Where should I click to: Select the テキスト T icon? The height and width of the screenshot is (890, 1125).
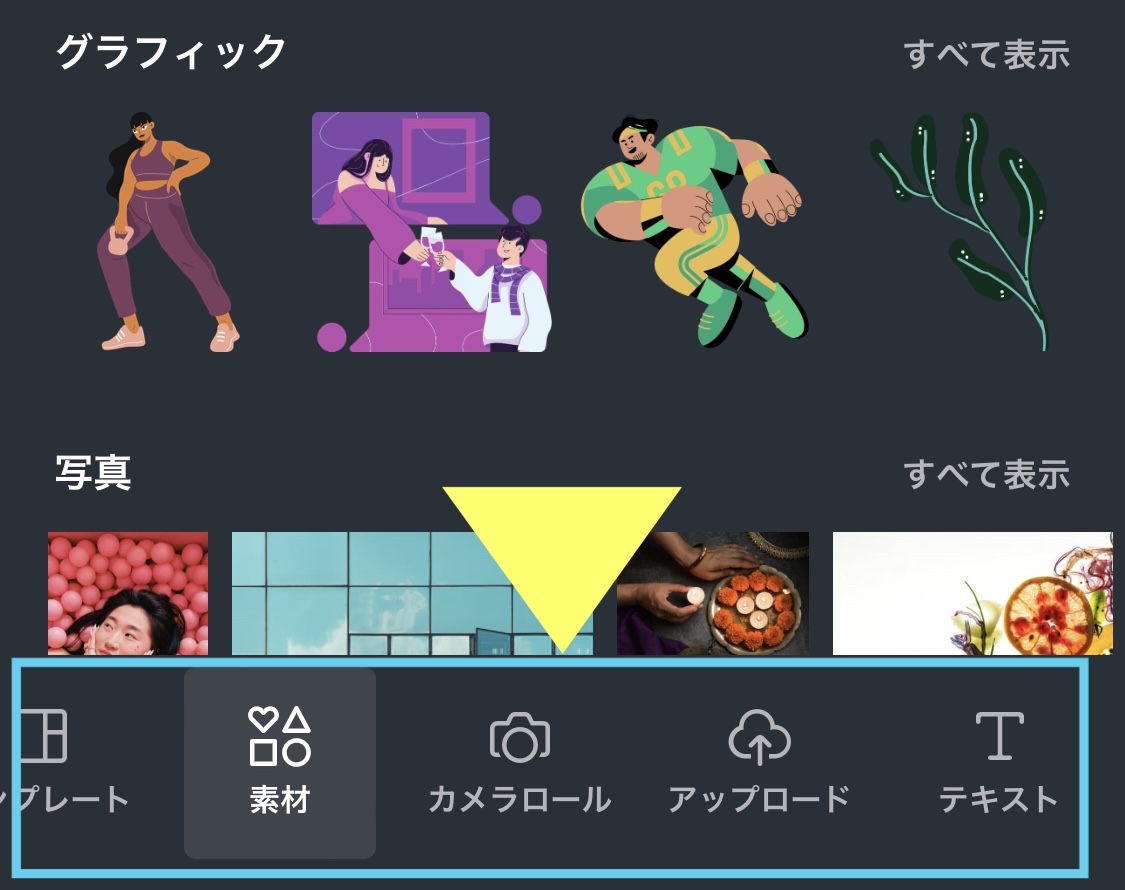click(x=999, y=736)
